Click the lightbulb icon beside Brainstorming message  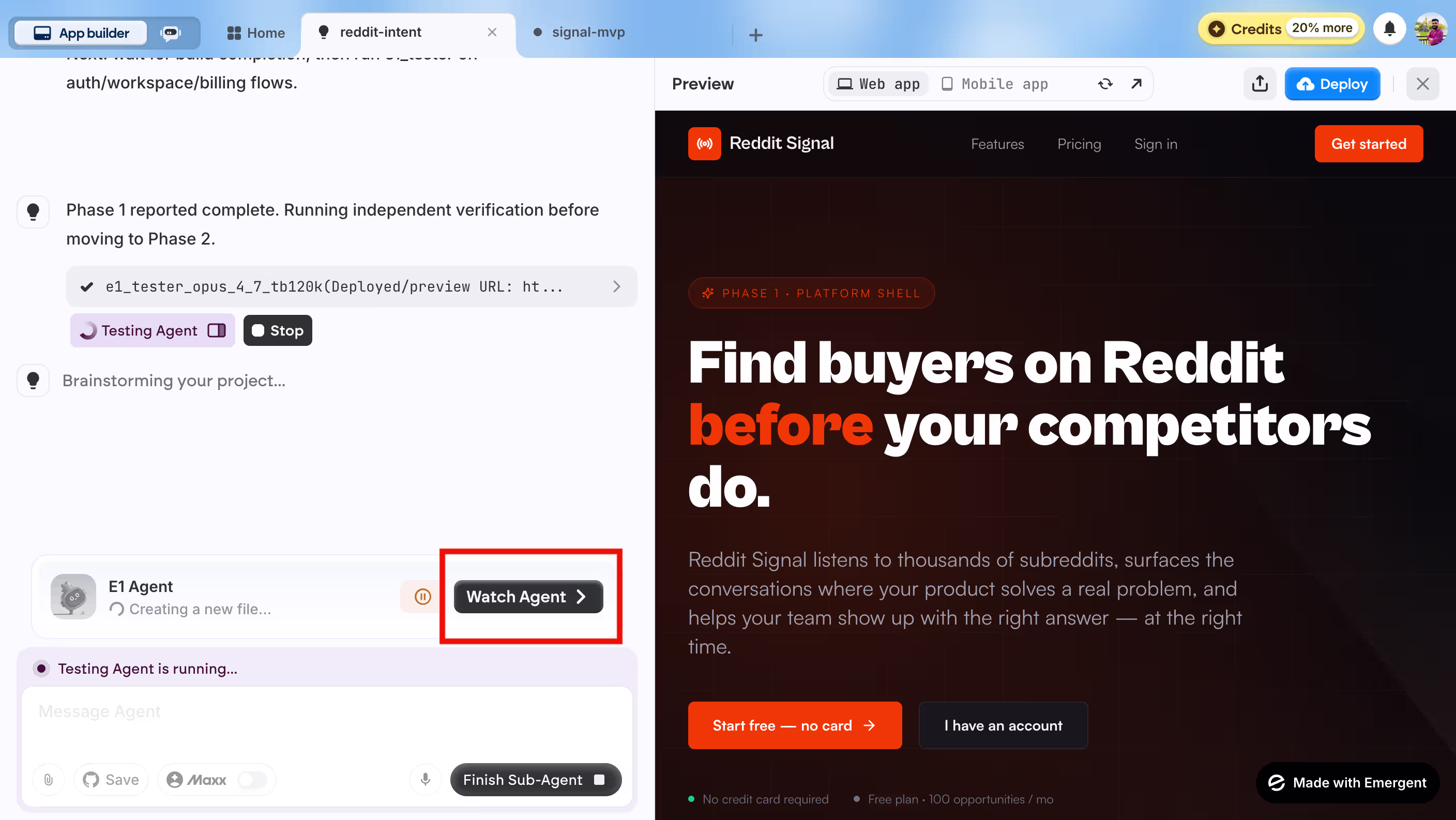click(33, 381)
